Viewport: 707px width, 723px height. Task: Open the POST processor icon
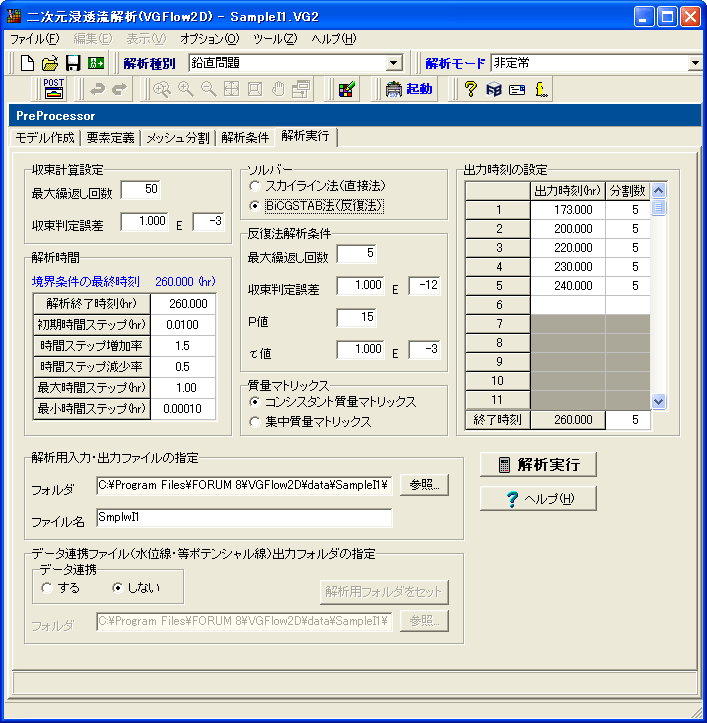(x=53, y=89)
